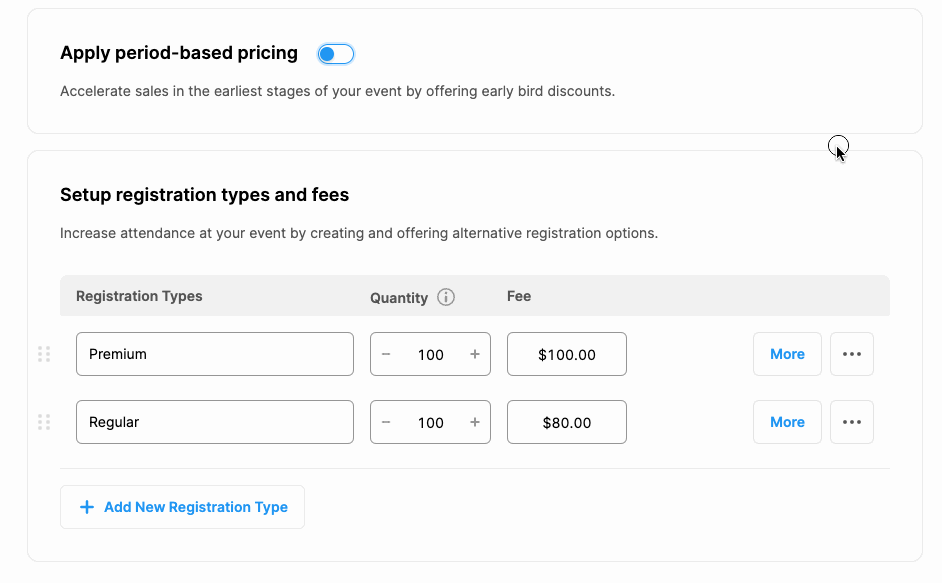942x583 pixels.
Task: Expand More options for Regular type
Action: pyautogui.click(x=787, y=422)
